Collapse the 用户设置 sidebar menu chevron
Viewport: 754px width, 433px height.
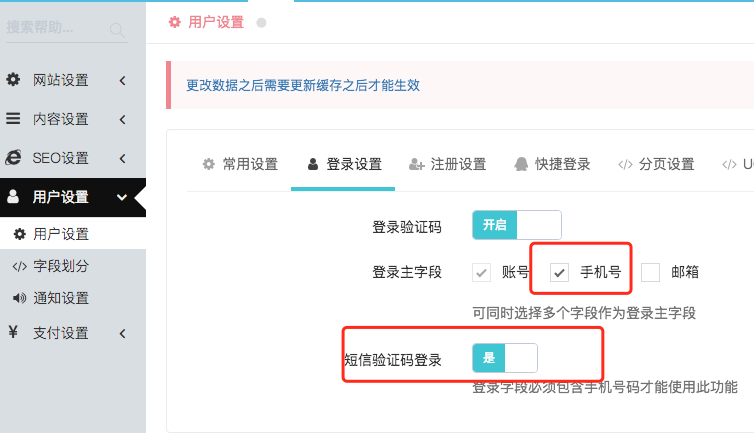122,197
